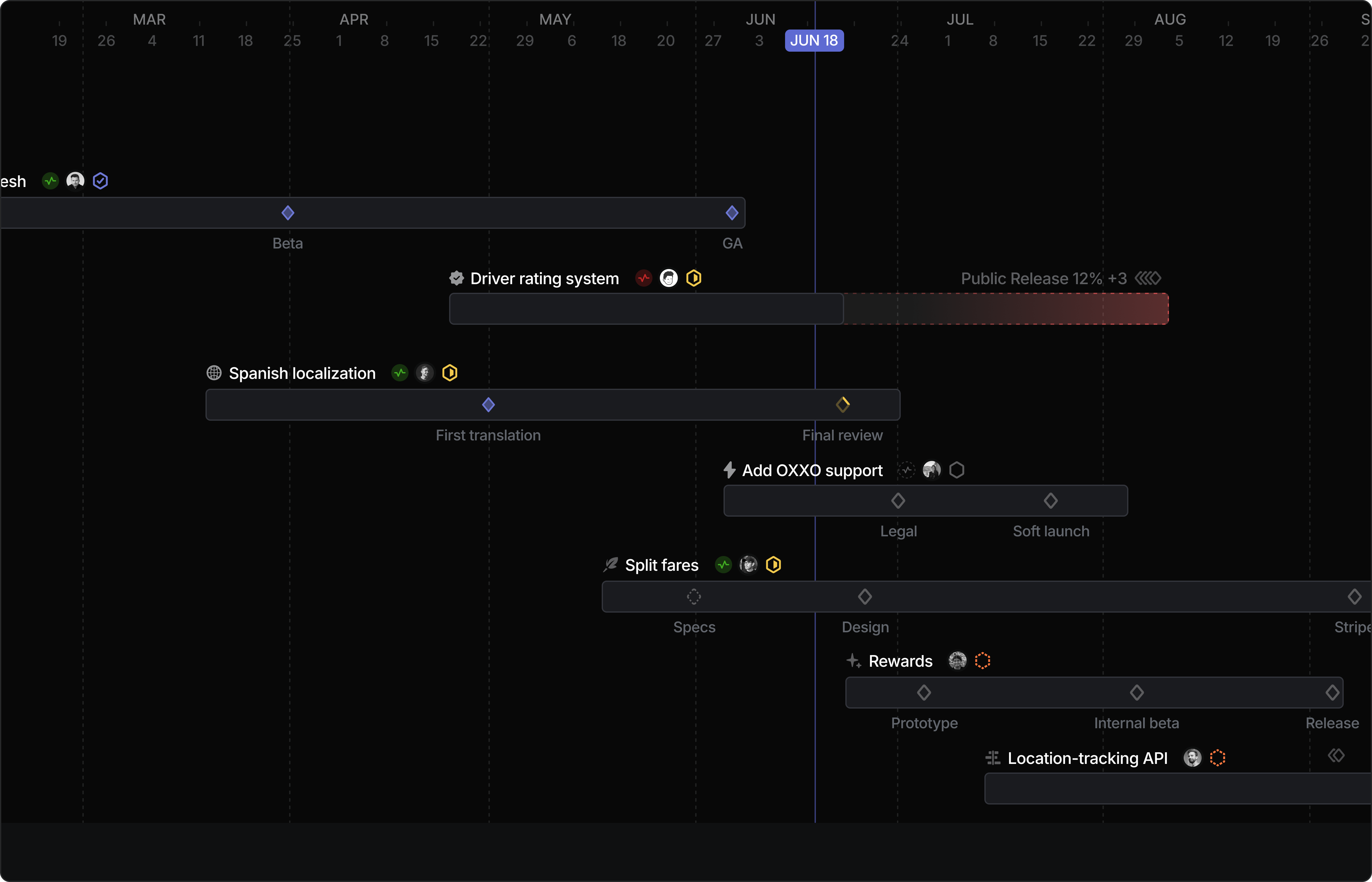
Task: Click the Final review milestone diamond
Action: point(843,405)
